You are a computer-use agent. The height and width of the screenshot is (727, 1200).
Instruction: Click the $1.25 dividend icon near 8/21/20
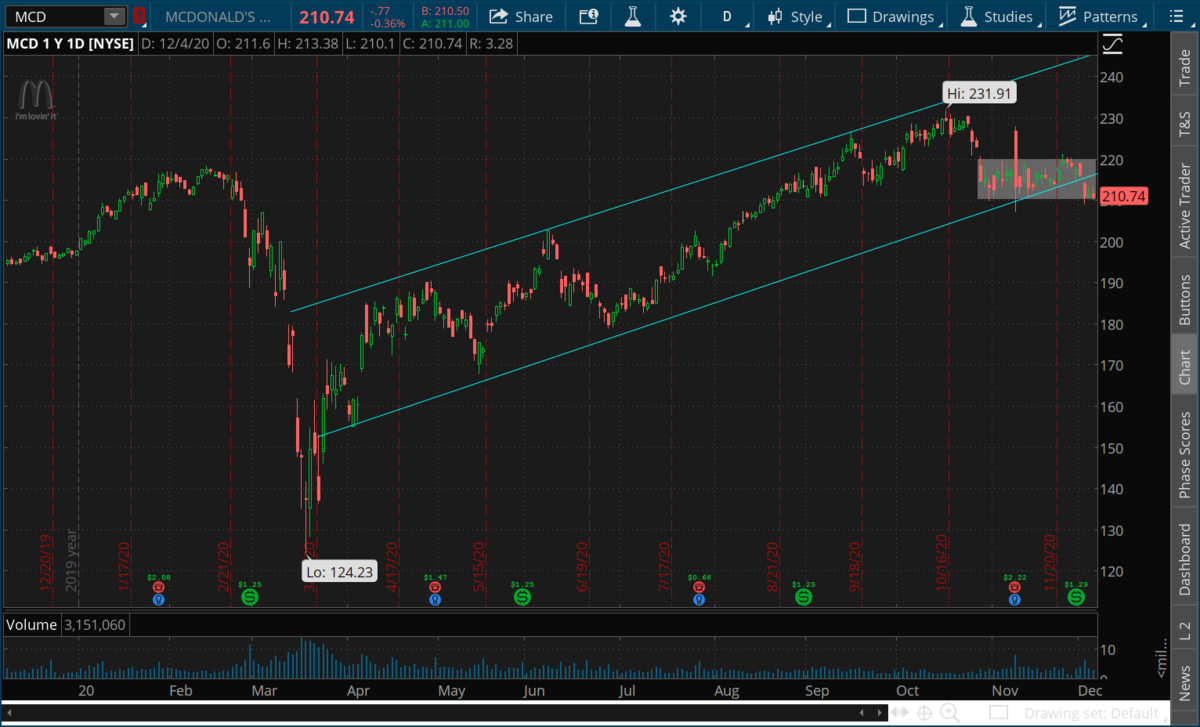pos(803,597)
